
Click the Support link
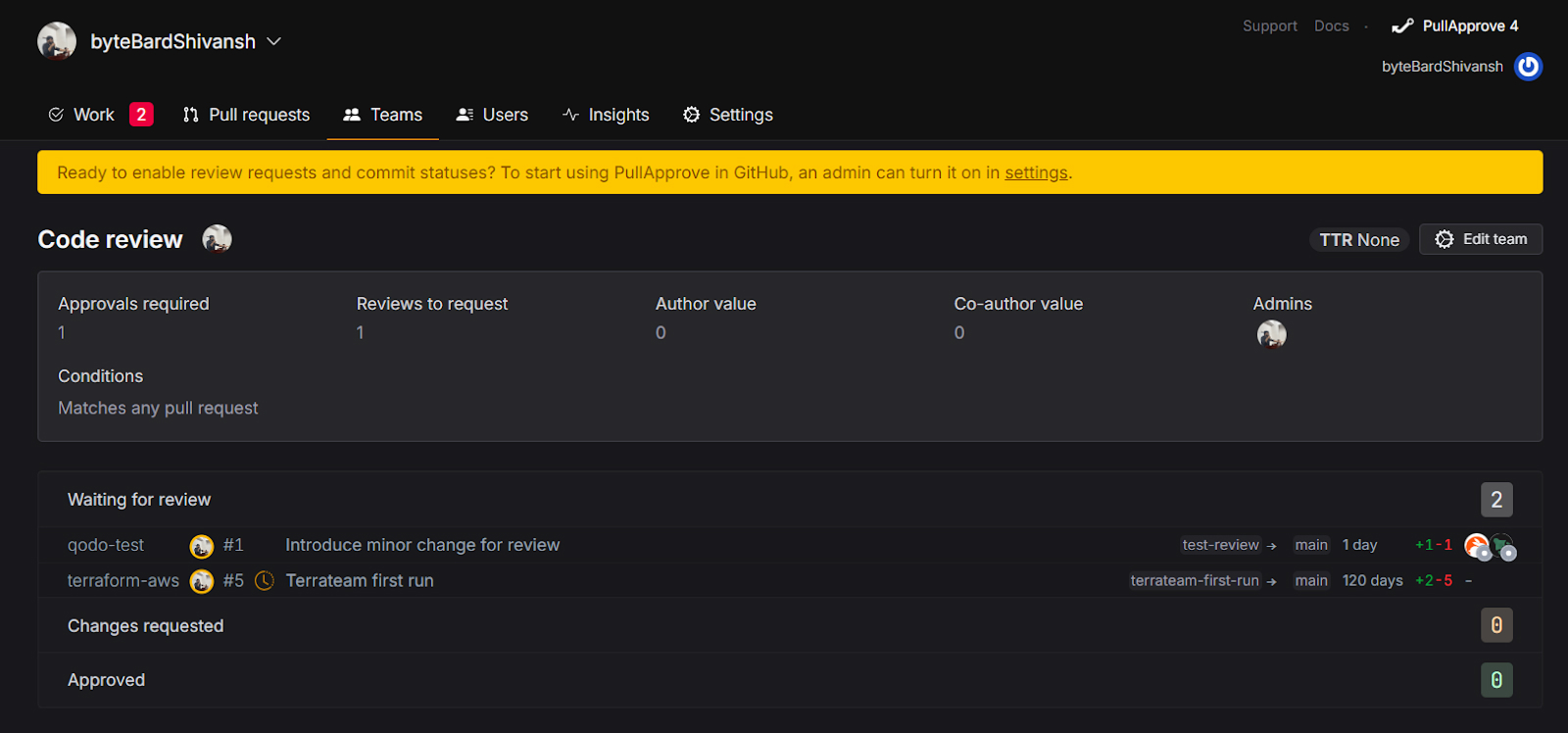coord(1270,25)
